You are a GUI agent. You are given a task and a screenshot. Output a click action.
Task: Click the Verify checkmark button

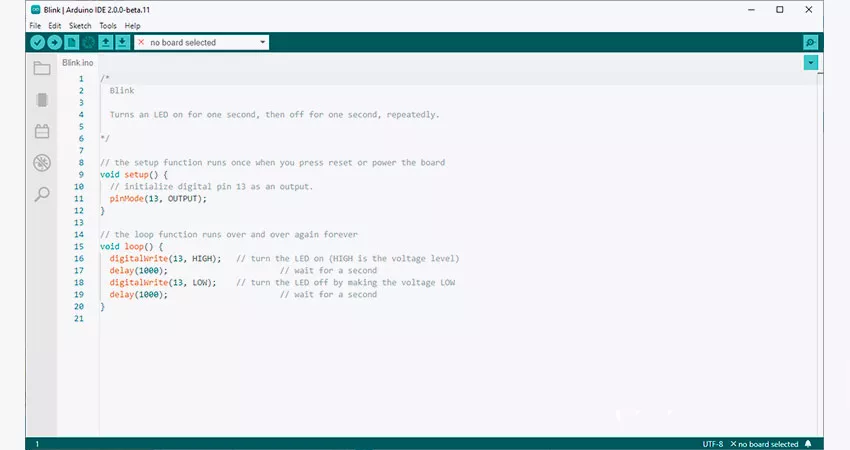[37, 42]
